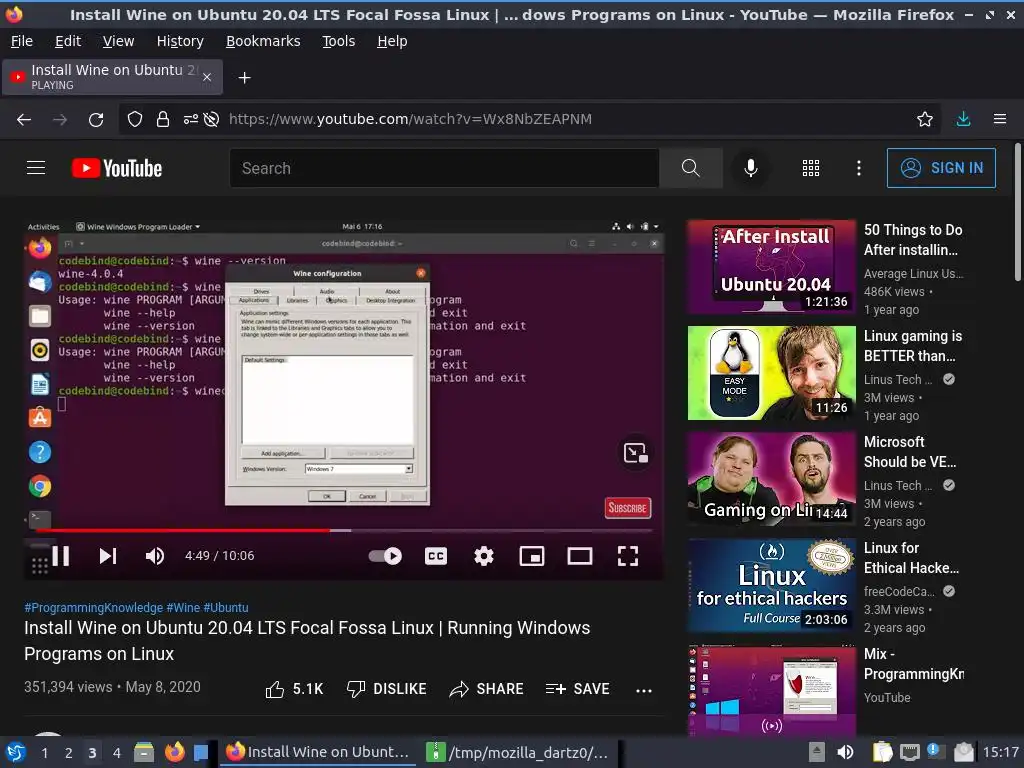
Task: Pause the video with the pause button
Action: pos(61,556)
